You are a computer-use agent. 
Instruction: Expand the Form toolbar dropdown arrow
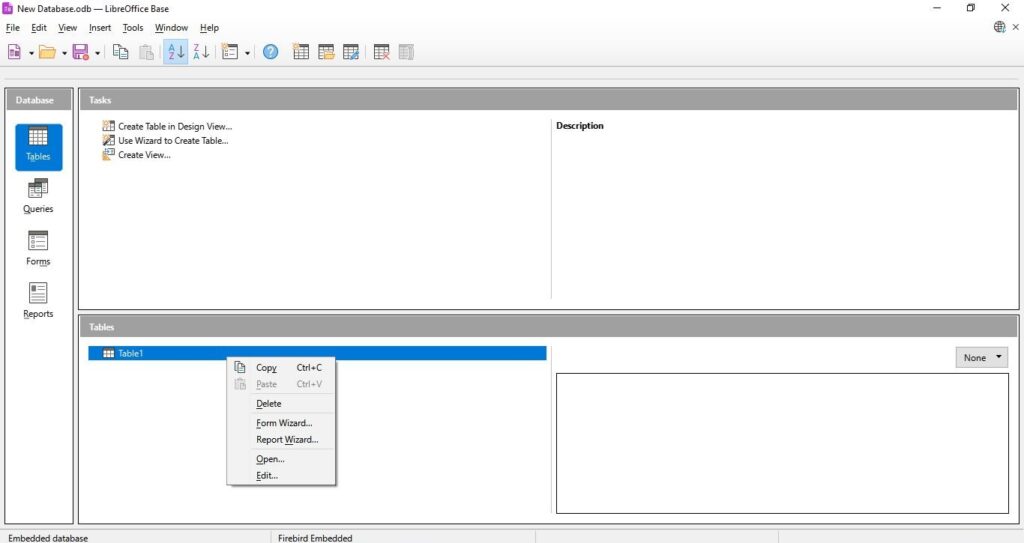pos(247,53)
